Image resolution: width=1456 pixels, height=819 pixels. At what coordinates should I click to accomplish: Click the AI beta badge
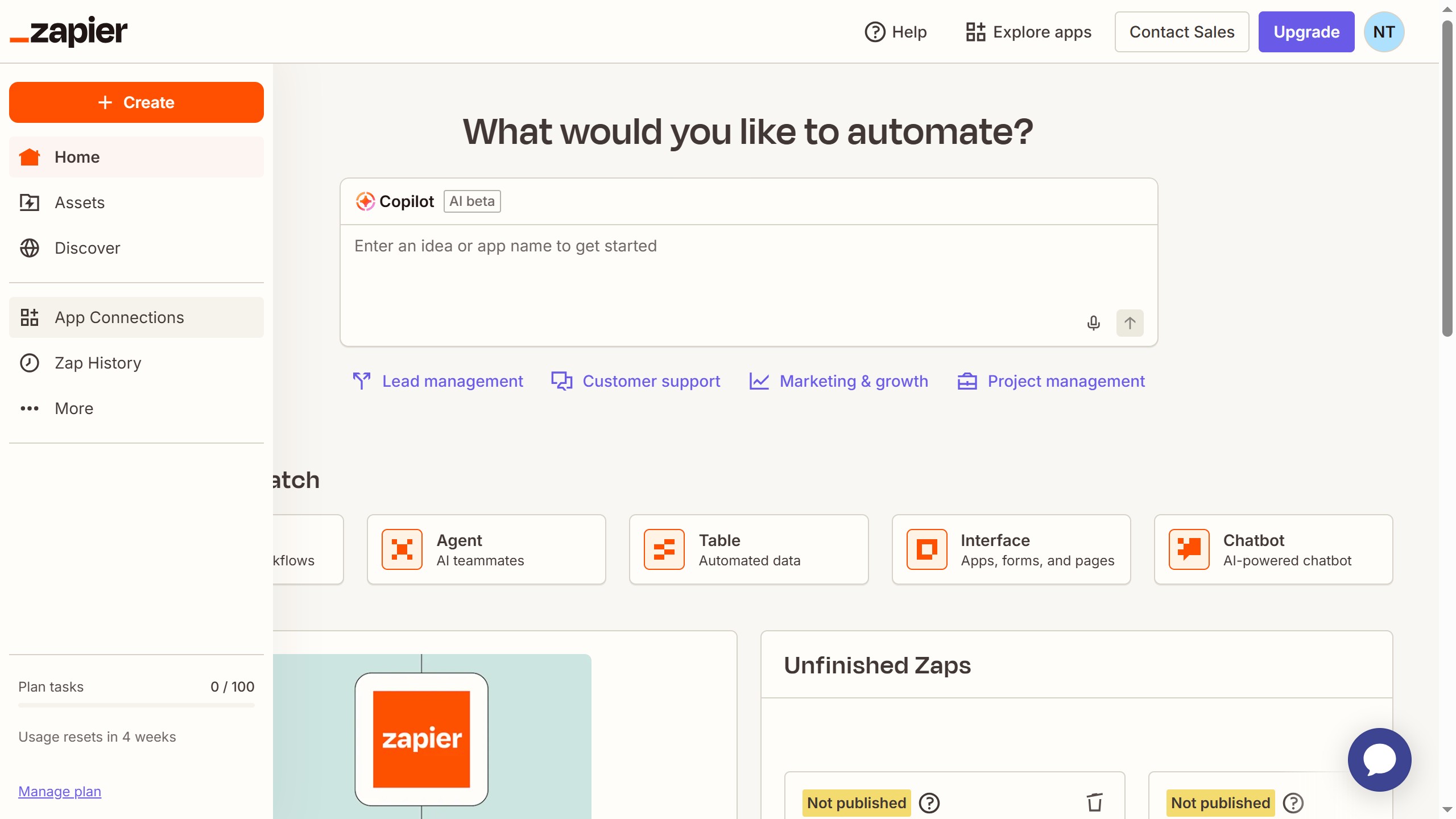472,201
